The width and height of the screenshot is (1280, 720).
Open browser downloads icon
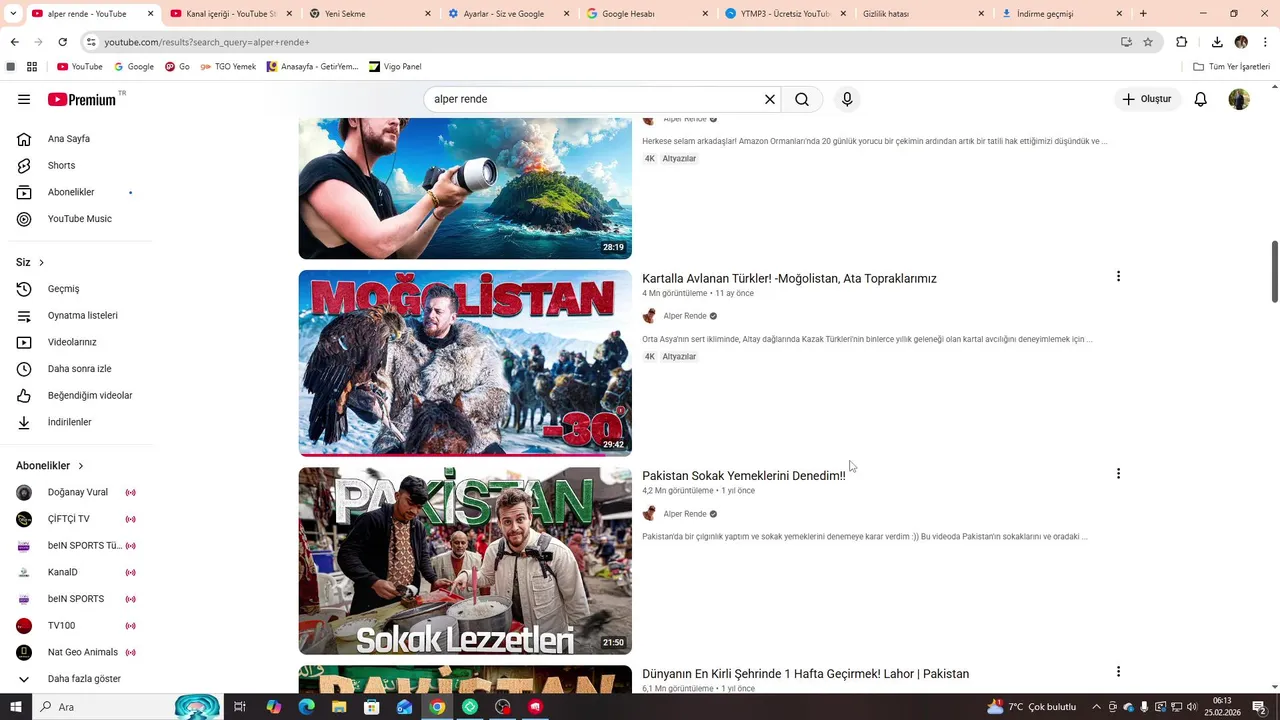1217,42
